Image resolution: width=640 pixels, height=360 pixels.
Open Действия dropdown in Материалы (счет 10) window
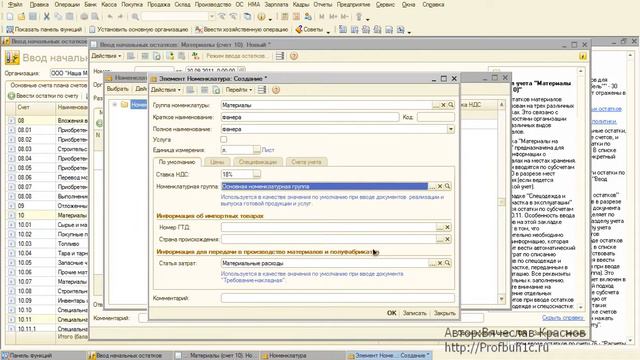tap(106, 56)
